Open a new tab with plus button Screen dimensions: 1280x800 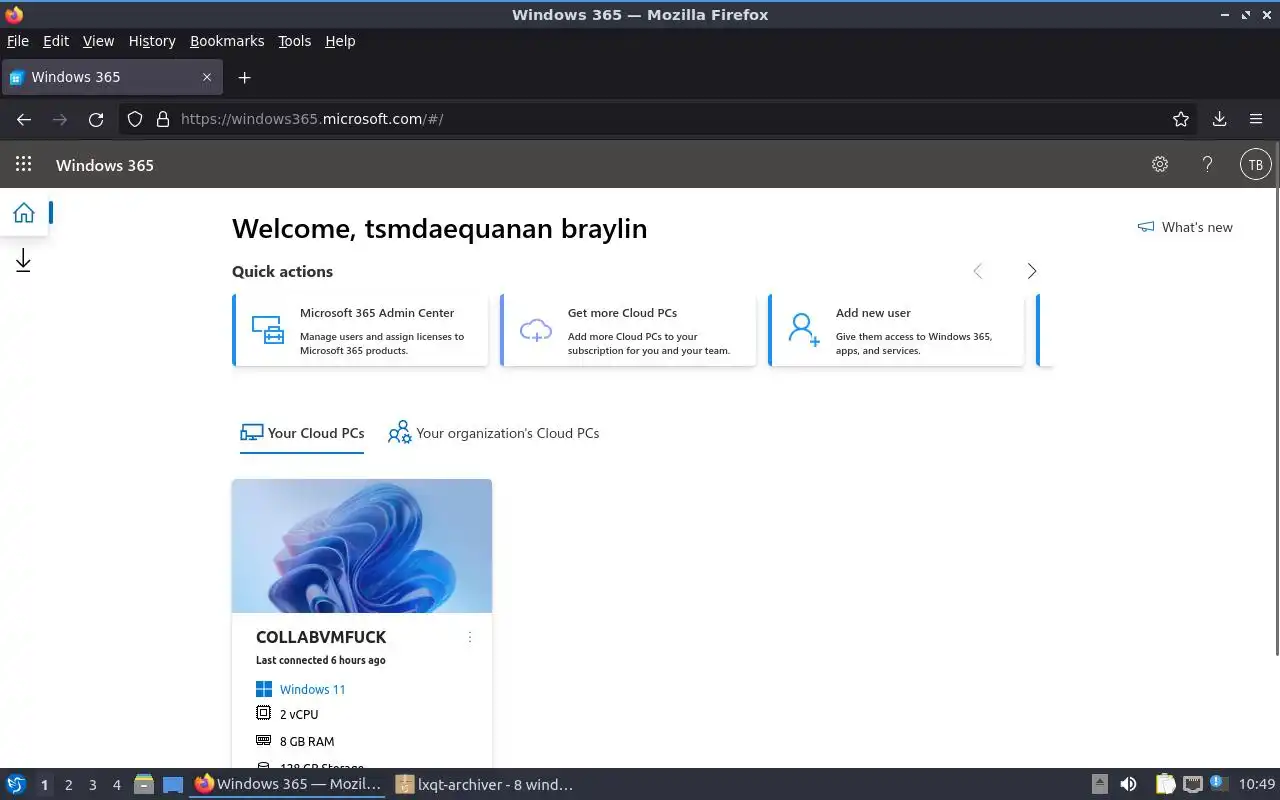244,77
